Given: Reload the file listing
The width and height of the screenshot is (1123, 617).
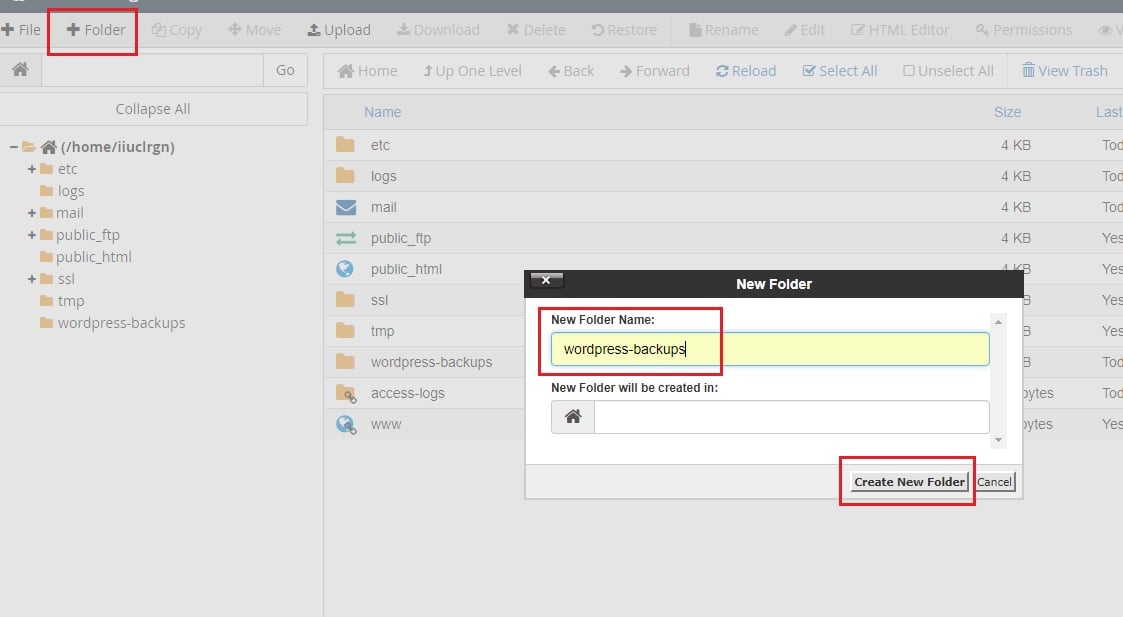Looking at the screenshot, I should tap(746, 70).
